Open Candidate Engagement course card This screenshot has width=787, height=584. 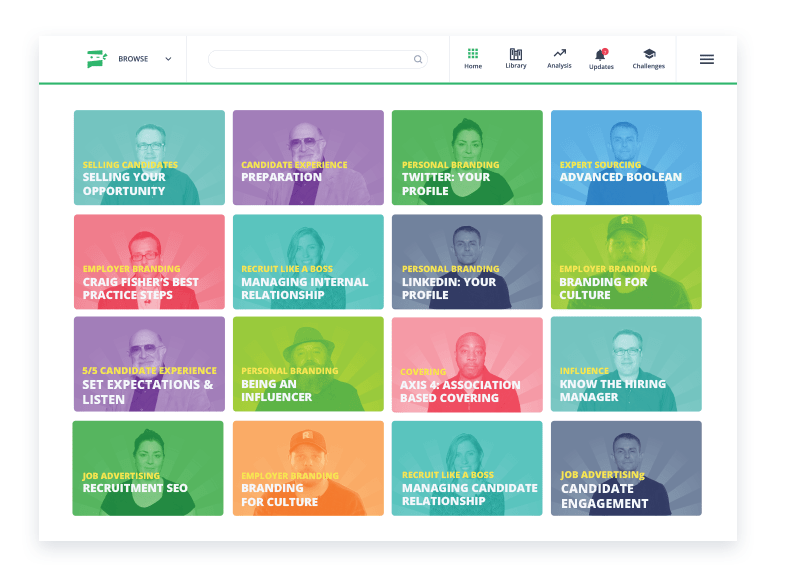[x=626, y=468]
